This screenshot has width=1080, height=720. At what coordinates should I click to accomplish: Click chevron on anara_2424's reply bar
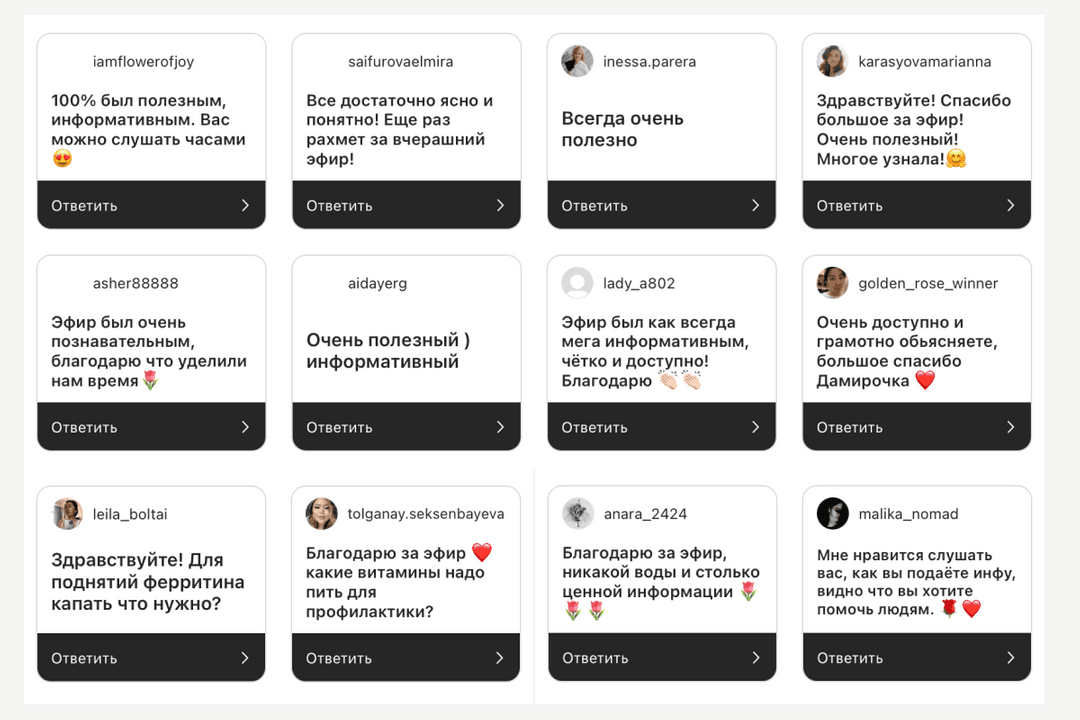tap(756, 658)
